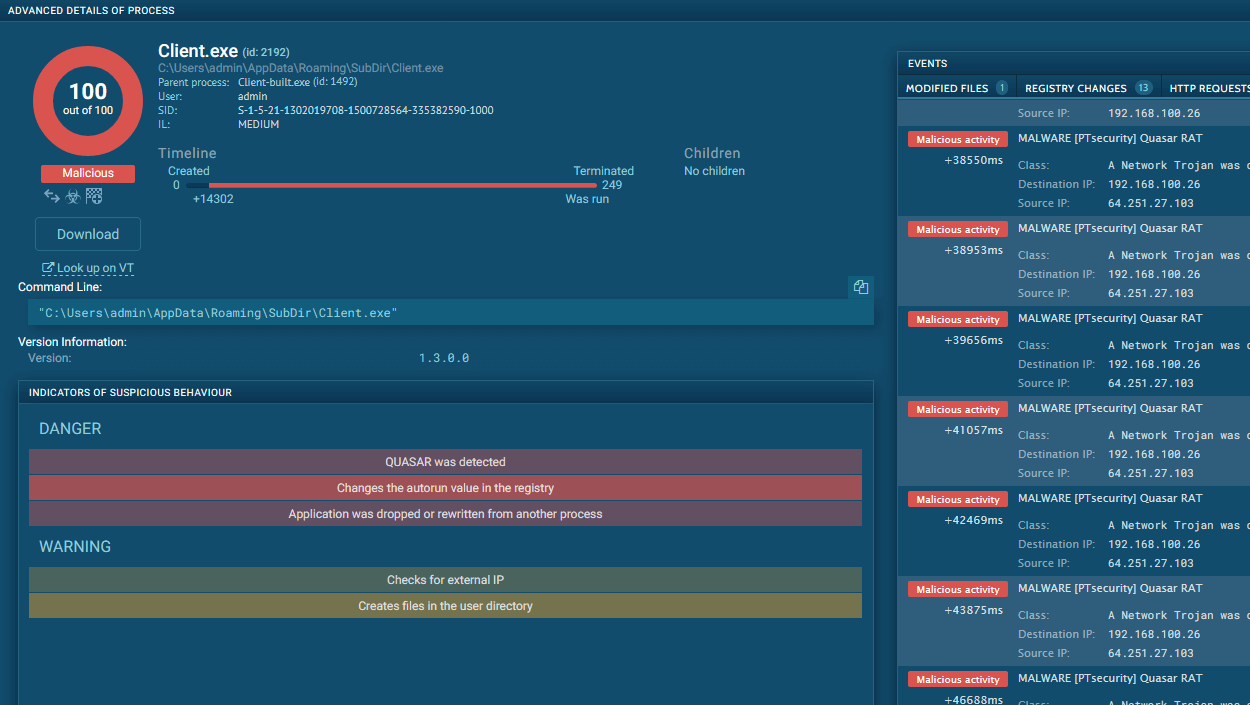
Task: Open the Registry Changes tab
Action: (1076, 88)
